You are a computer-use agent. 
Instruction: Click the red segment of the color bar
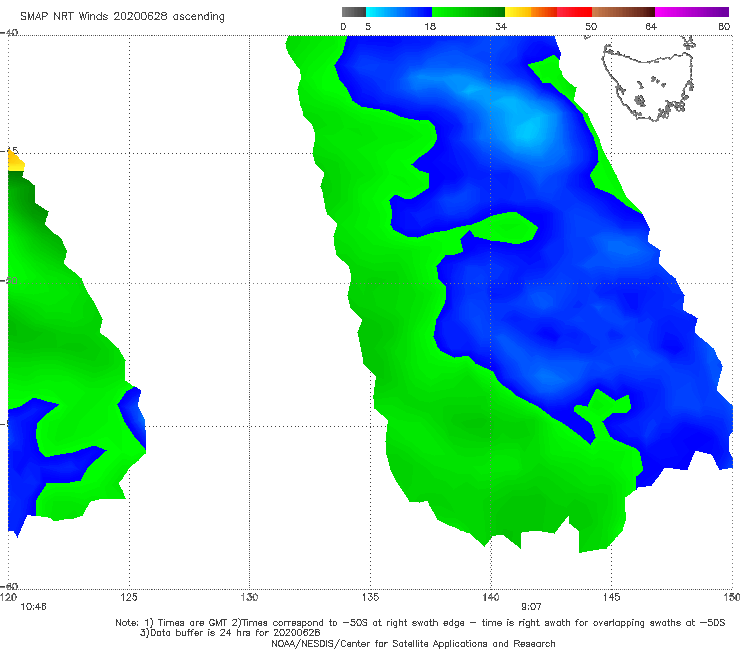pyautogui.click(x=574, y=12)
